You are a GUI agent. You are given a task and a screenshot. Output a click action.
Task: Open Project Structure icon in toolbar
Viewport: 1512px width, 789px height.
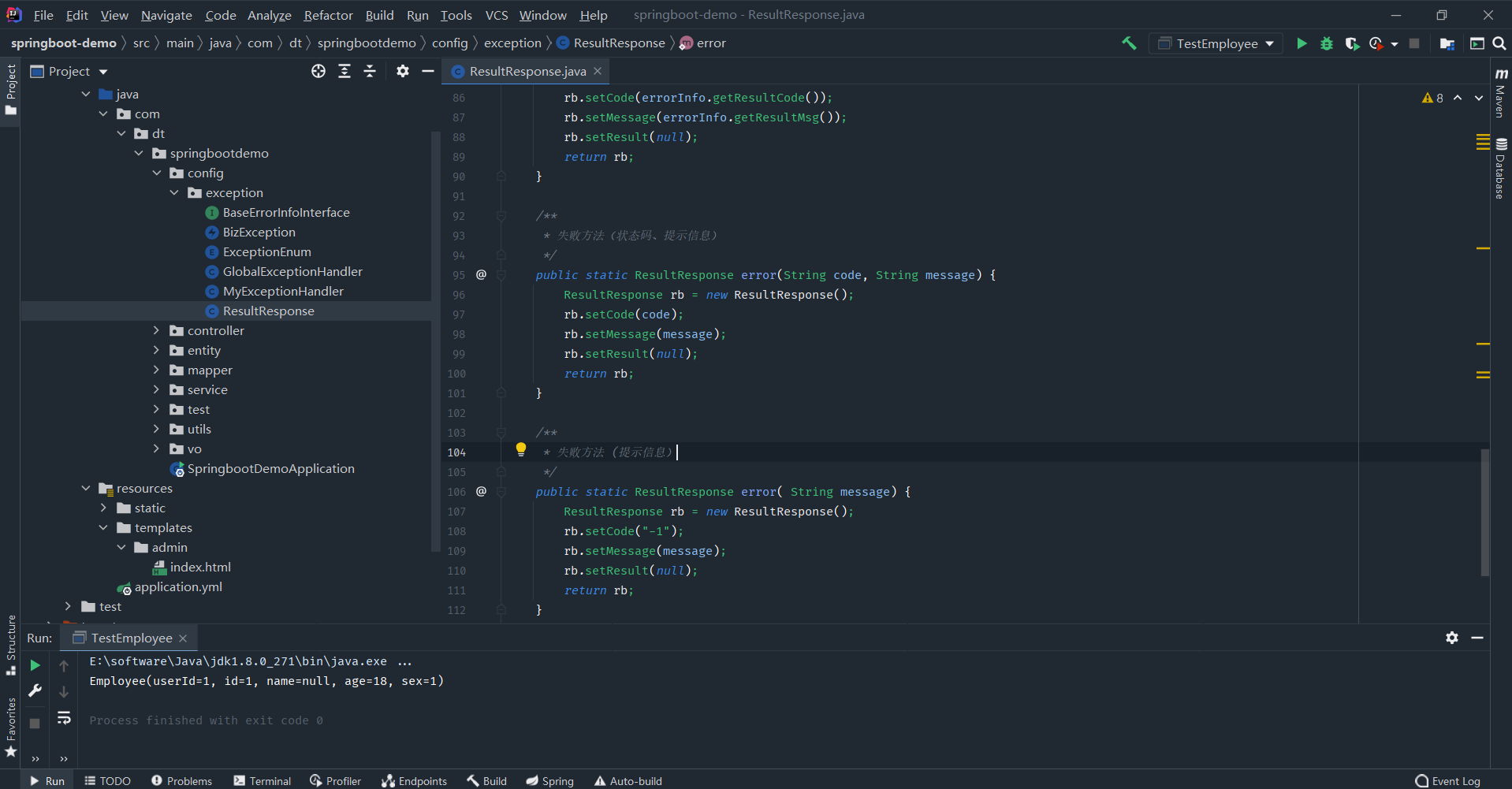1447,43
